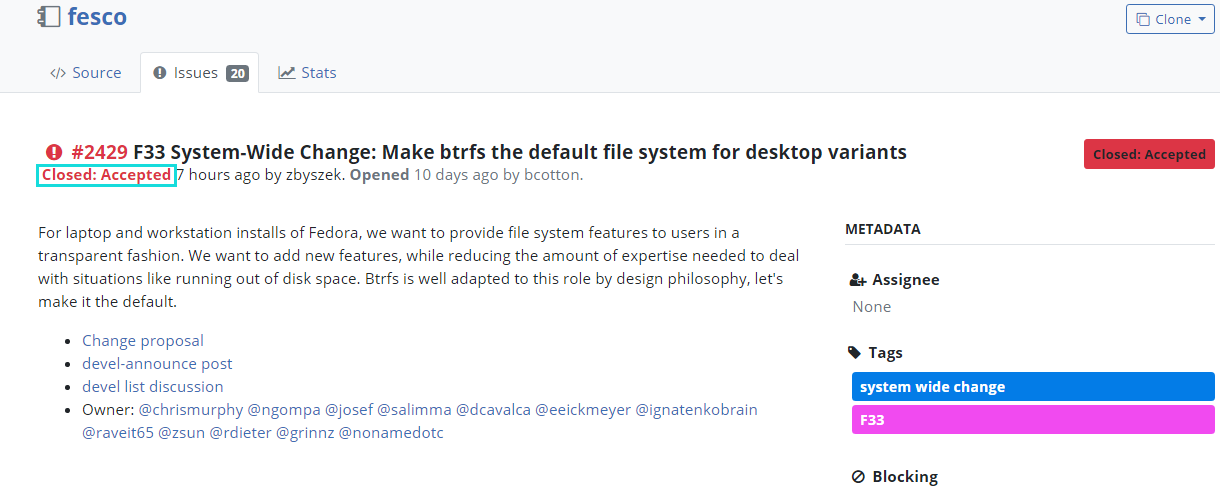Click the Issues count badge 20

(x=237, y=73)
